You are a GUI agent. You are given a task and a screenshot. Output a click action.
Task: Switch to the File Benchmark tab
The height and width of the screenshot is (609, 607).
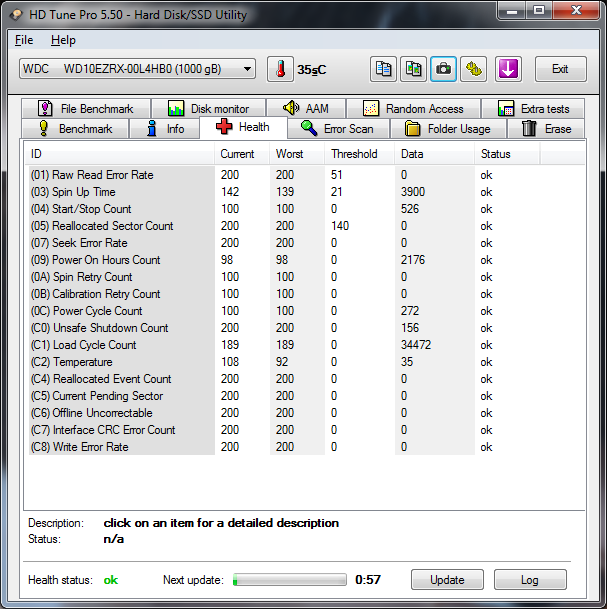(x=86, y=108)
